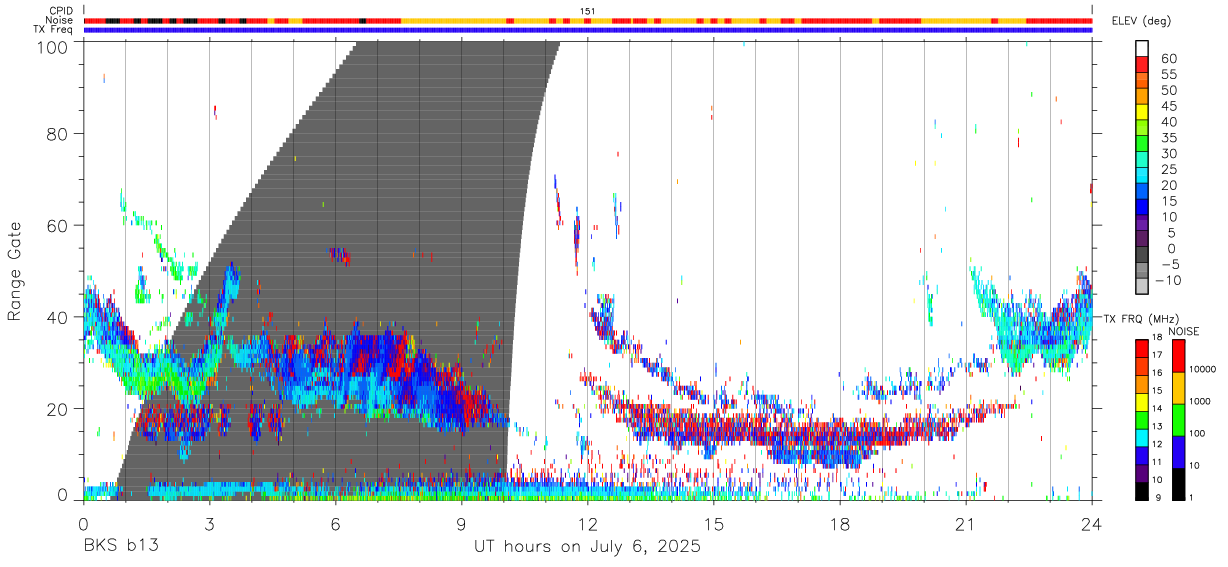Pick the cyan swatch of TX FRQ legend
This screenshot has height=567, width=1228.
(x=1142, y=438)
